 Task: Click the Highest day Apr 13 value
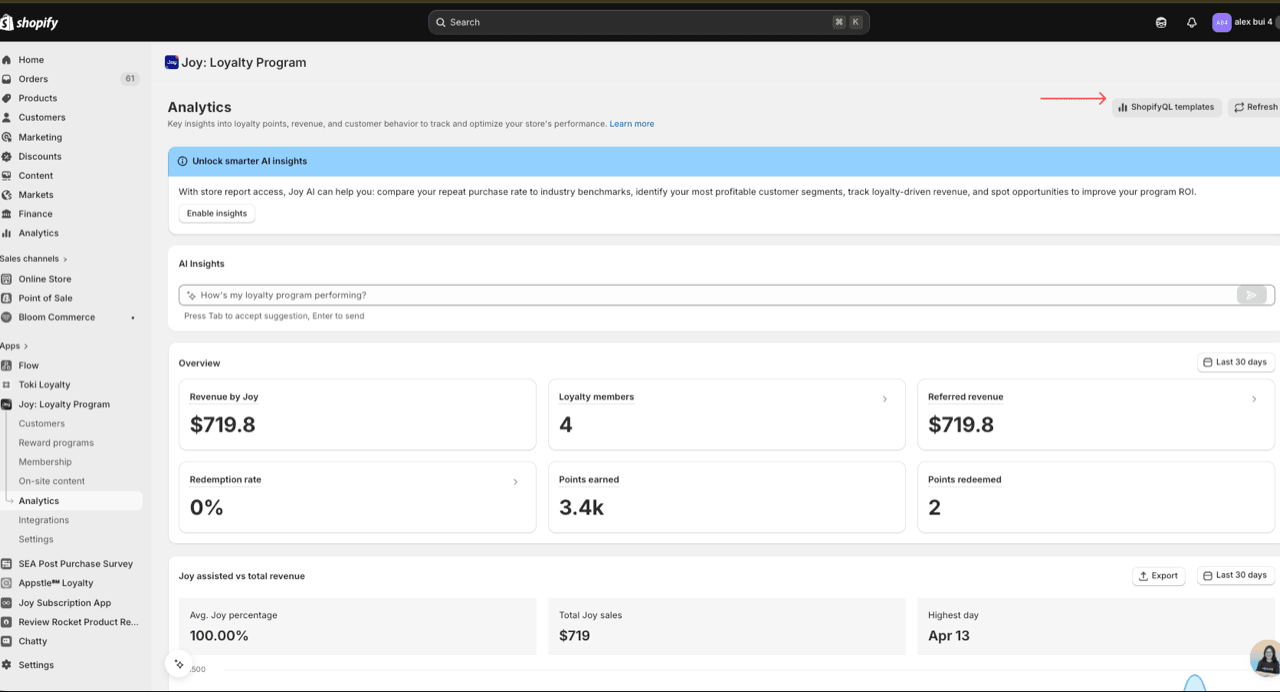(949, 636)
